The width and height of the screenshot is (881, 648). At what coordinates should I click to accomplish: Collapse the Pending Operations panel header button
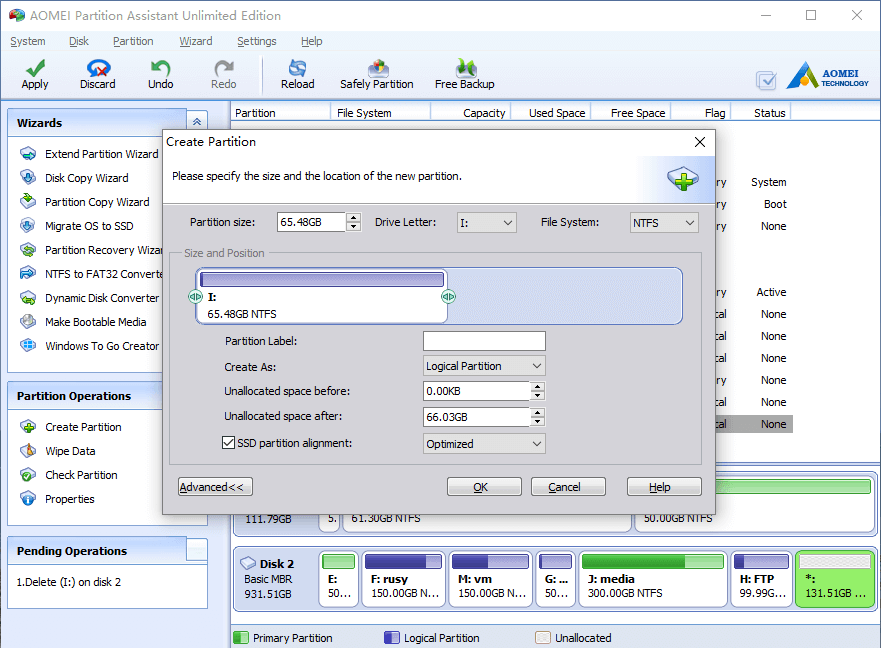[197, 550]
